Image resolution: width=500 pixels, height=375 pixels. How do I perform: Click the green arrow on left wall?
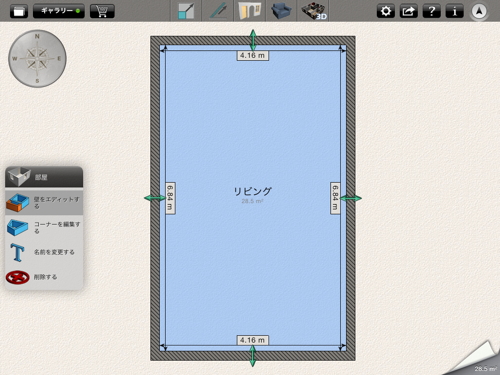pyautogui.click(x=155, y=198)
